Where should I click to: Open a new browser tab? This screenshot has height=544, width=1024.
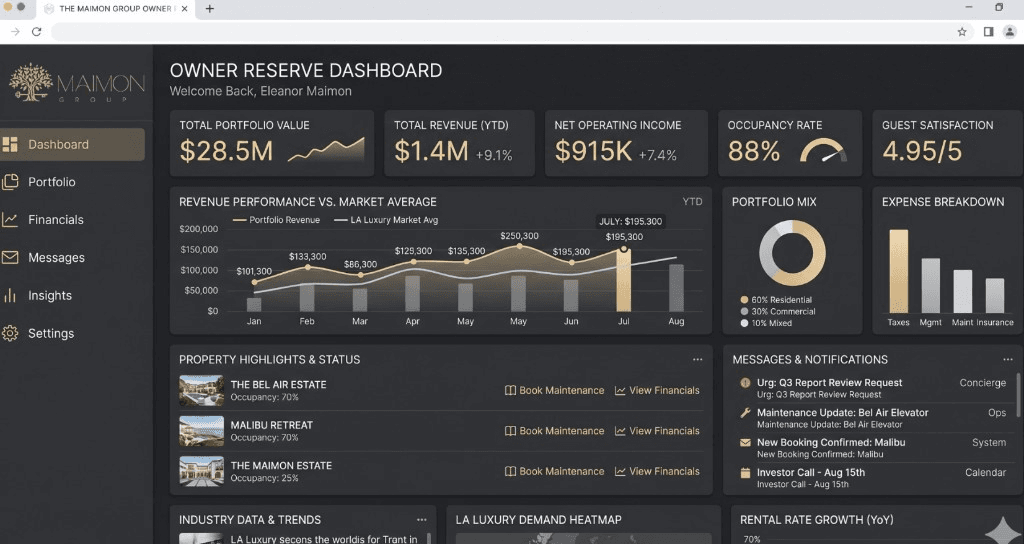click(209, 8)
